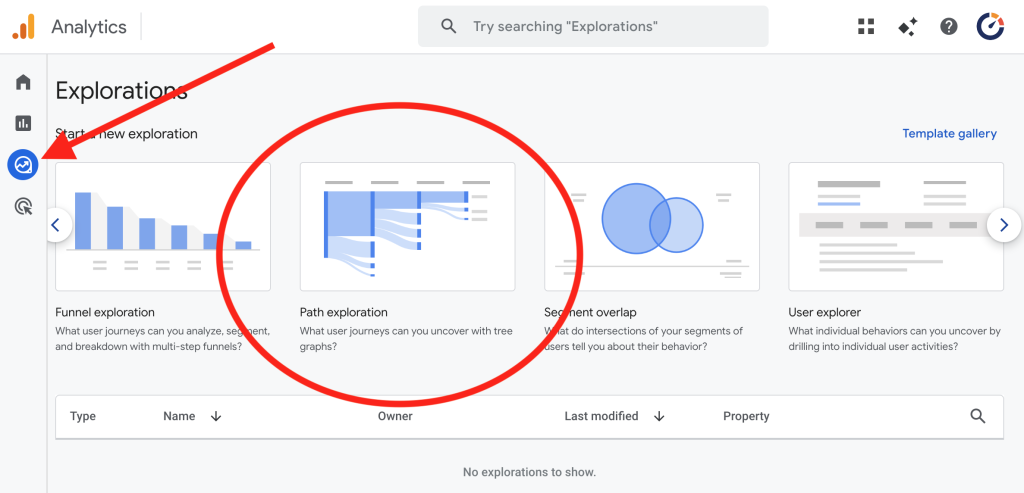Search the explorations table with magnifier icon
The height and width of the screenshot is (493, 1024).
coord(978,416)
